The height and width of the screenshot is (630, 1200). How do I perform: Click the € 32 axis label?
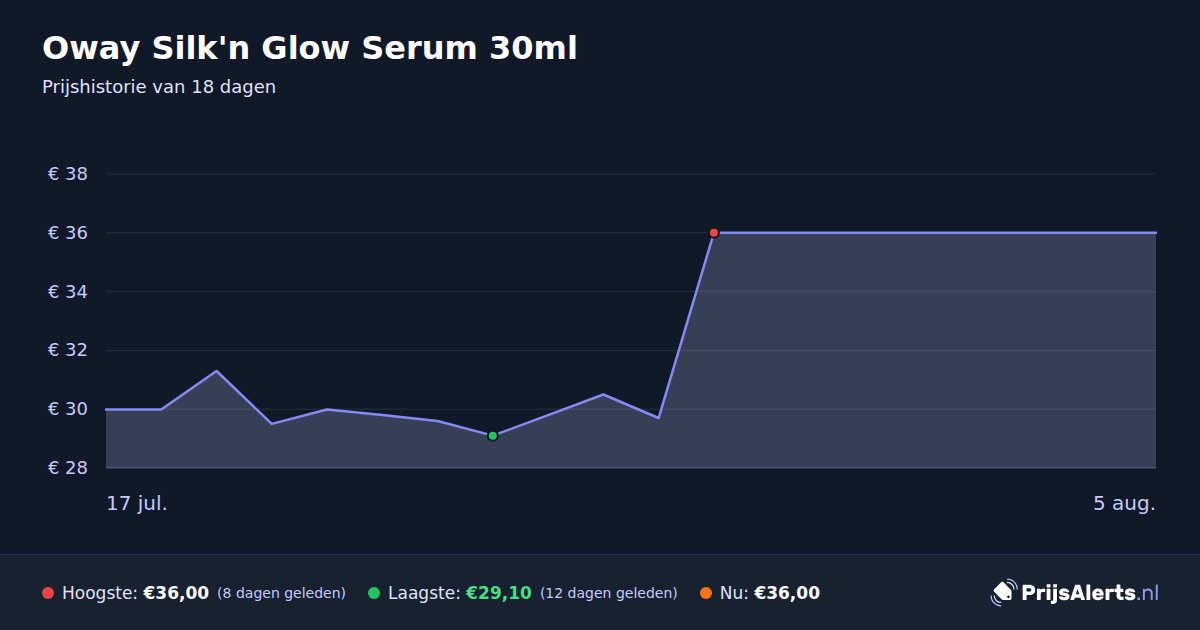[x=68, y=351]
